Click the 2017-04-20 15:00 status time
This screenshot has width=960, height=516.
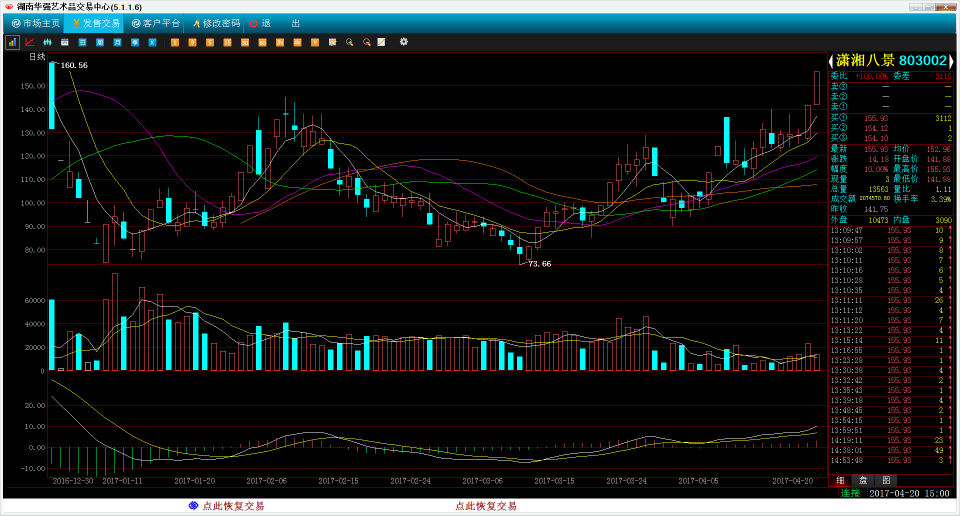909,493
